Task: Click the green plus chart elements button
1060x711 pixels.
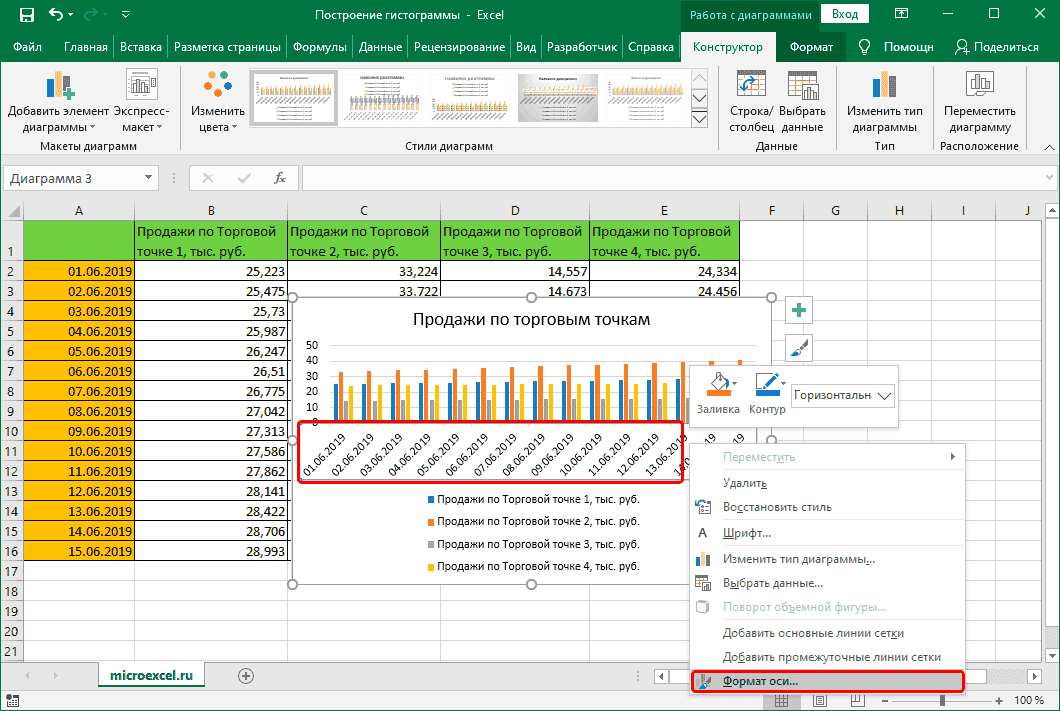Action: [x=799, y=311]
